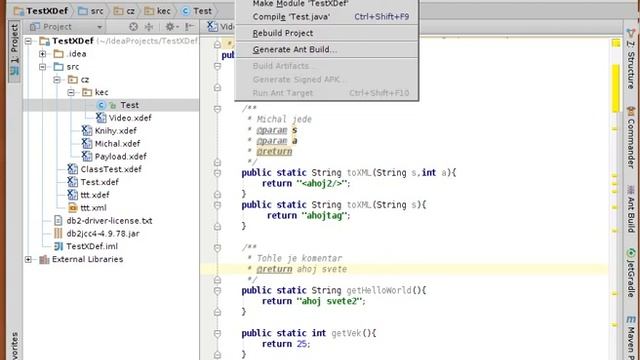Open the Maven Projects tool window
The width and height of the screenshot is (640, 360).
[631, 337]
